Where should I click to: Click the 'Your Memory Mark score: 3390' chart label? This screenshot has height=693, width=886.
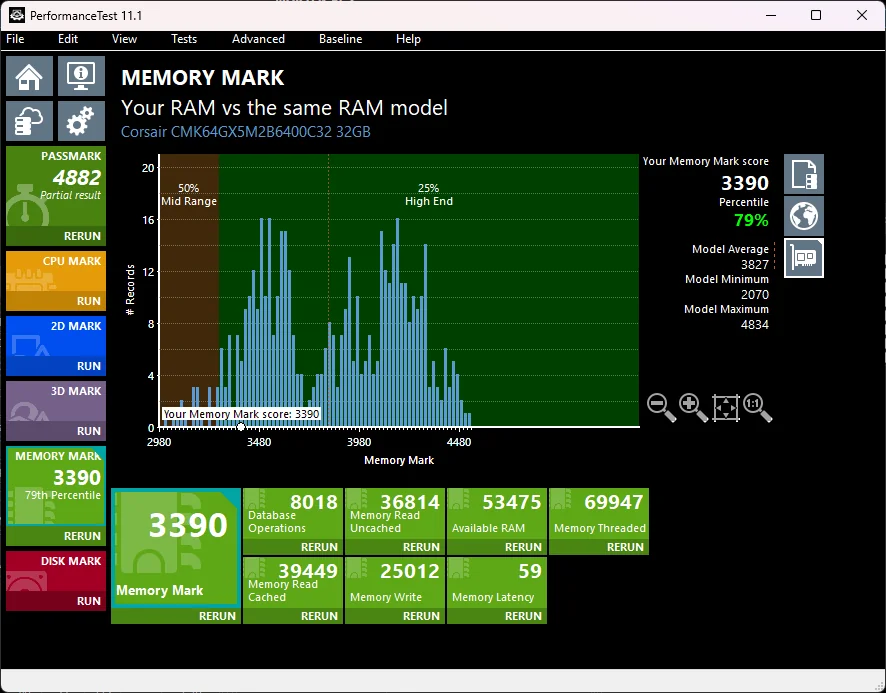[x=241, y=414]
